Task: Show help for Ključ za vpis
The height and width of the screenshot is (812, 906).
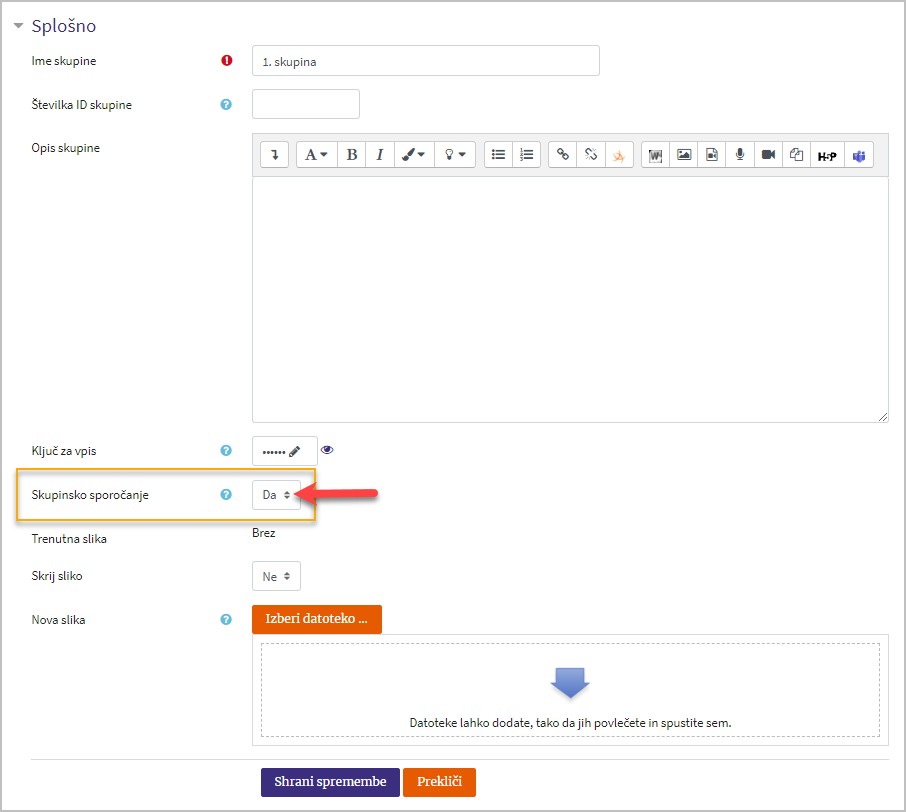Action: point(226,450)
